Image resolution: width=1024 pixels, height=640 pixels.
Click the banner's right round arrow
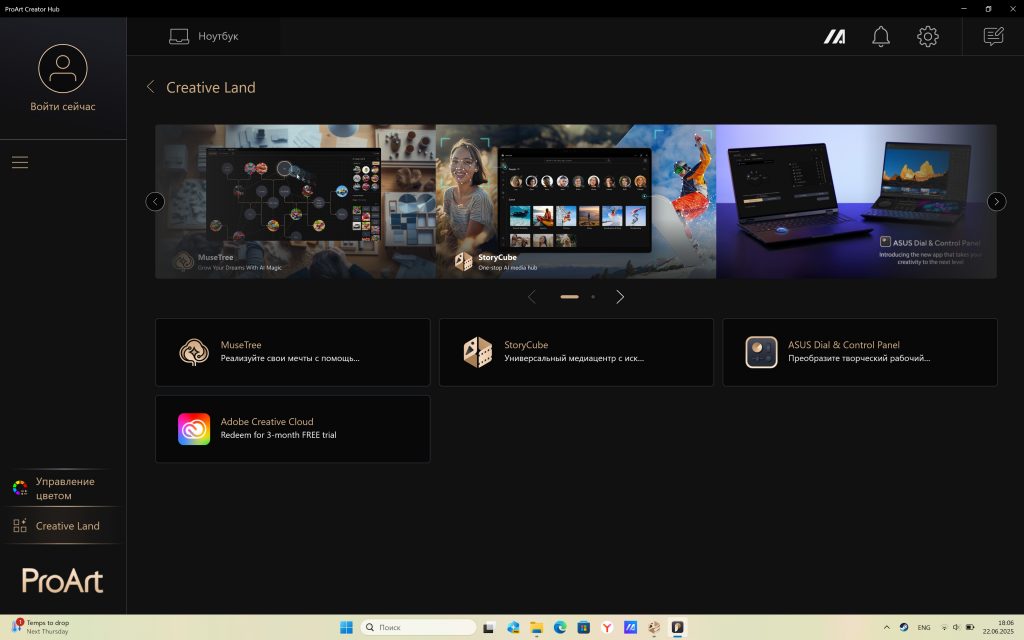pyautogui.click(x=996, y=202)
